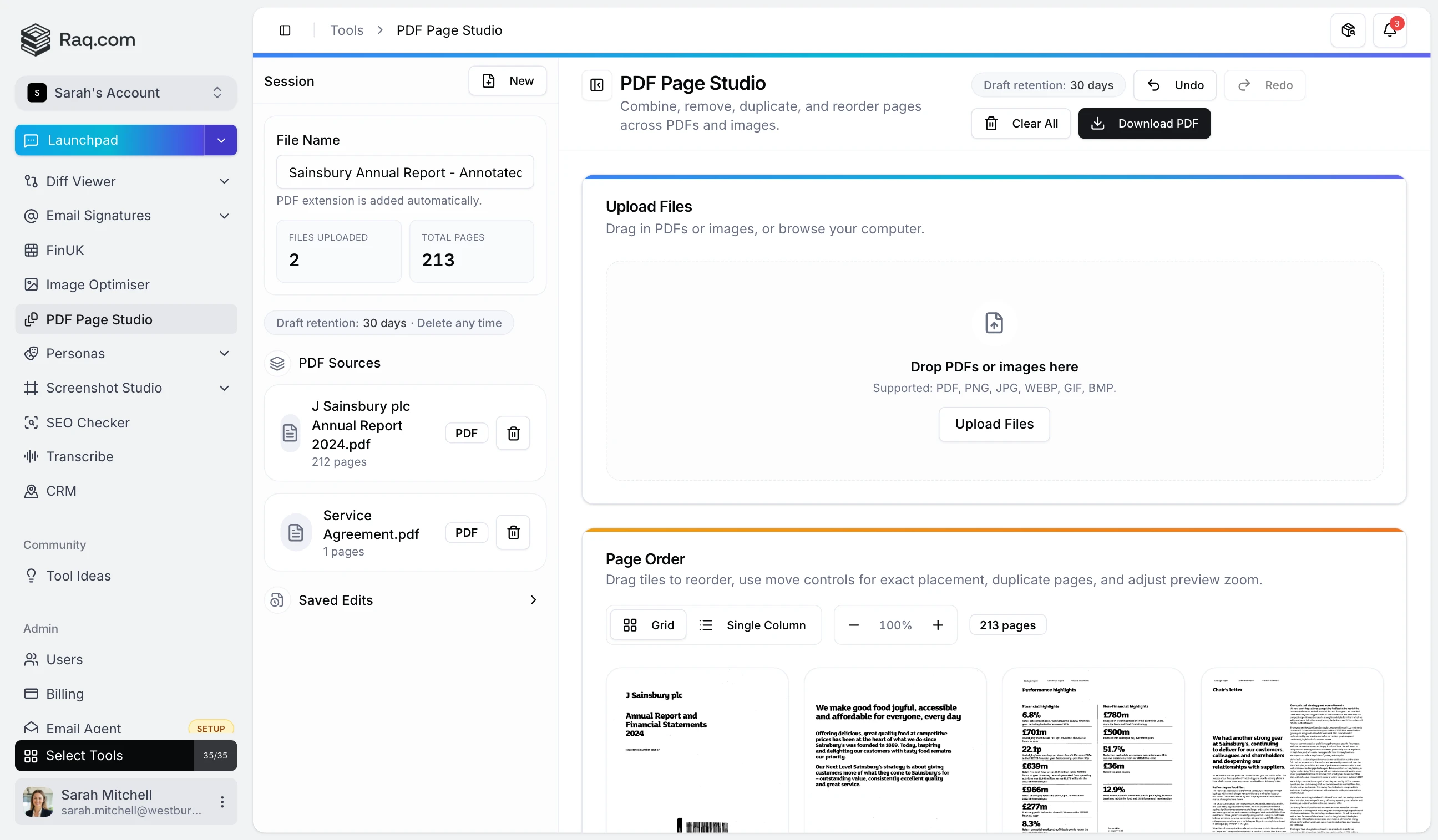Collapse the sidebar with the panel toggle icon

(x=285, y=30)
